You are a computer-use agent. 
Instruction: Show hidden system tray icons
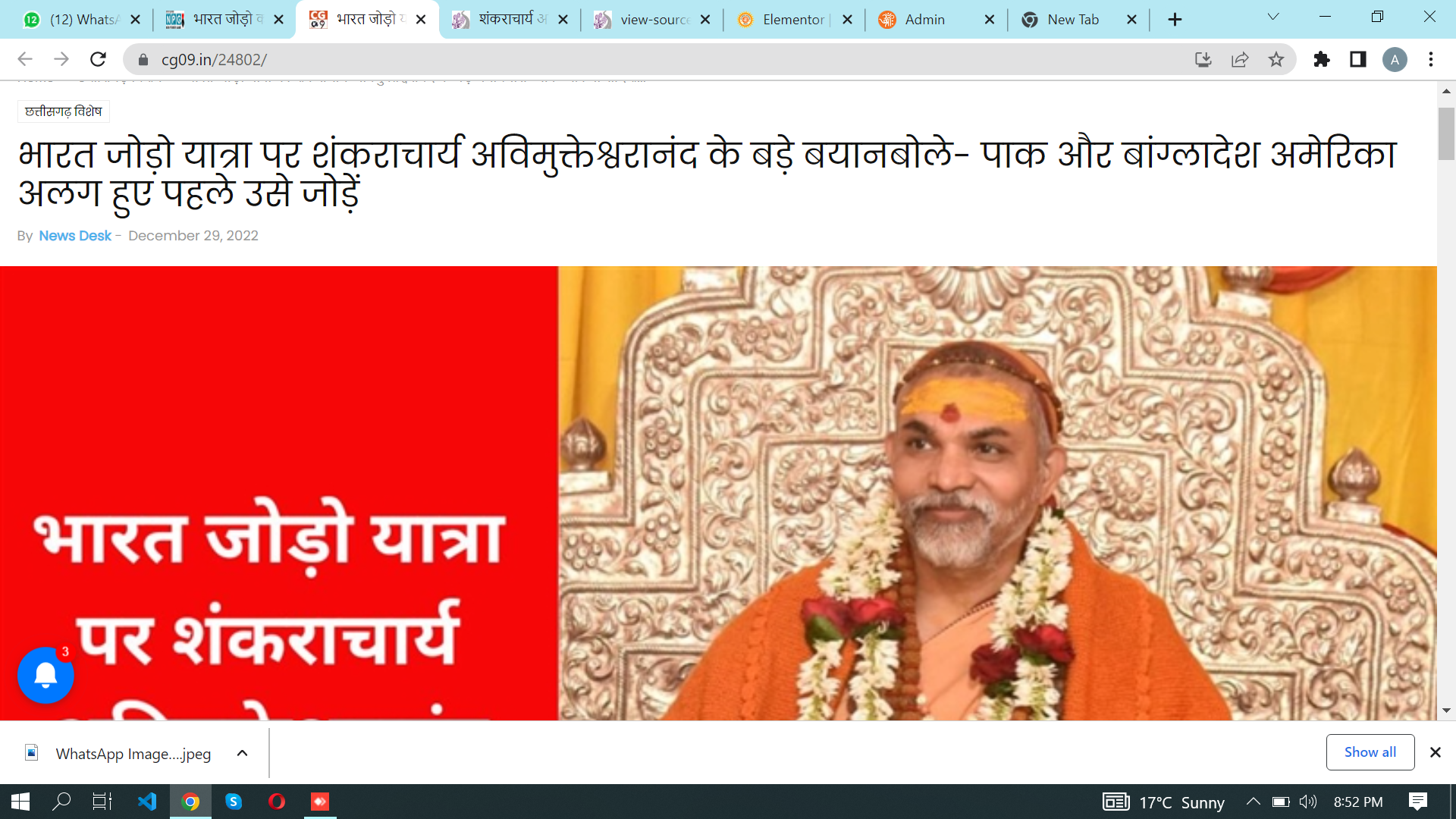coord(1253,802)
